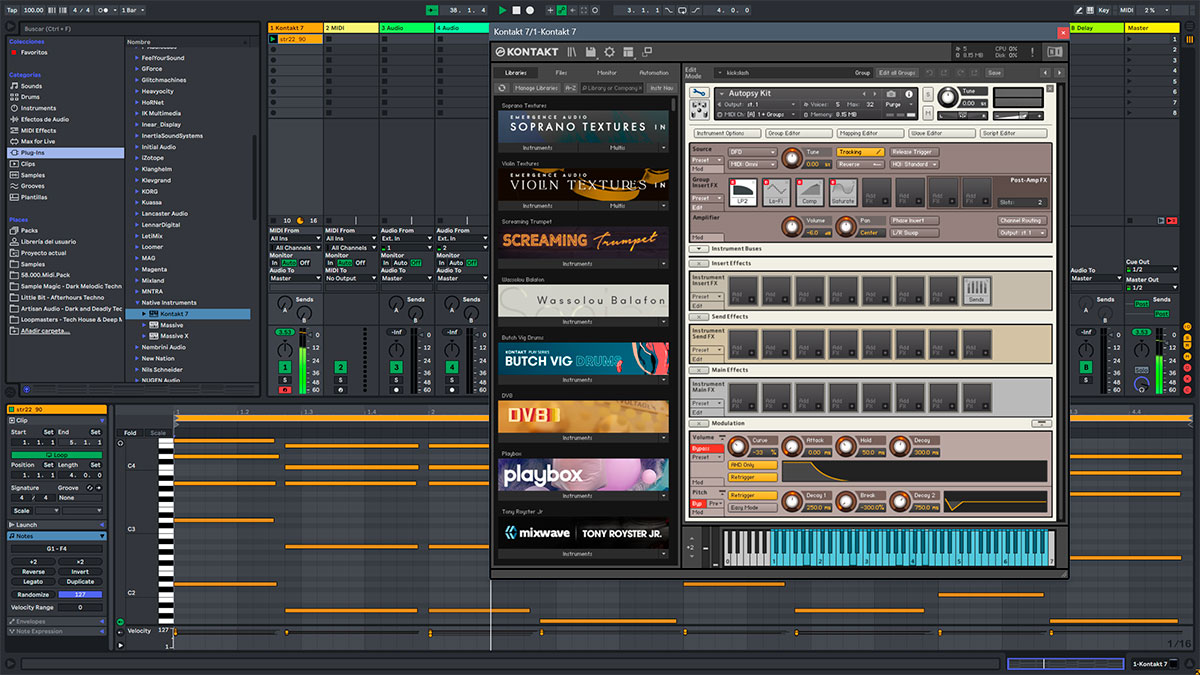Viewport: 1200px width, 675px height.
Task: Open Kontakt library browser icon
Action: coord(572,51)
